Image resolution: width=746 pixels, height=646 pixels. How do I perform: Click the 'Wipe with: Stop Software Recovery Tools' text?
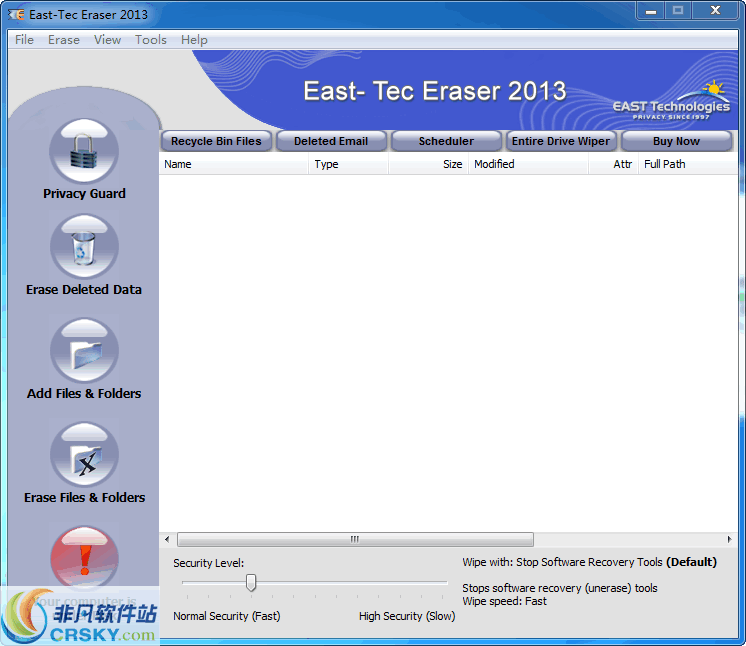[562, 562]
